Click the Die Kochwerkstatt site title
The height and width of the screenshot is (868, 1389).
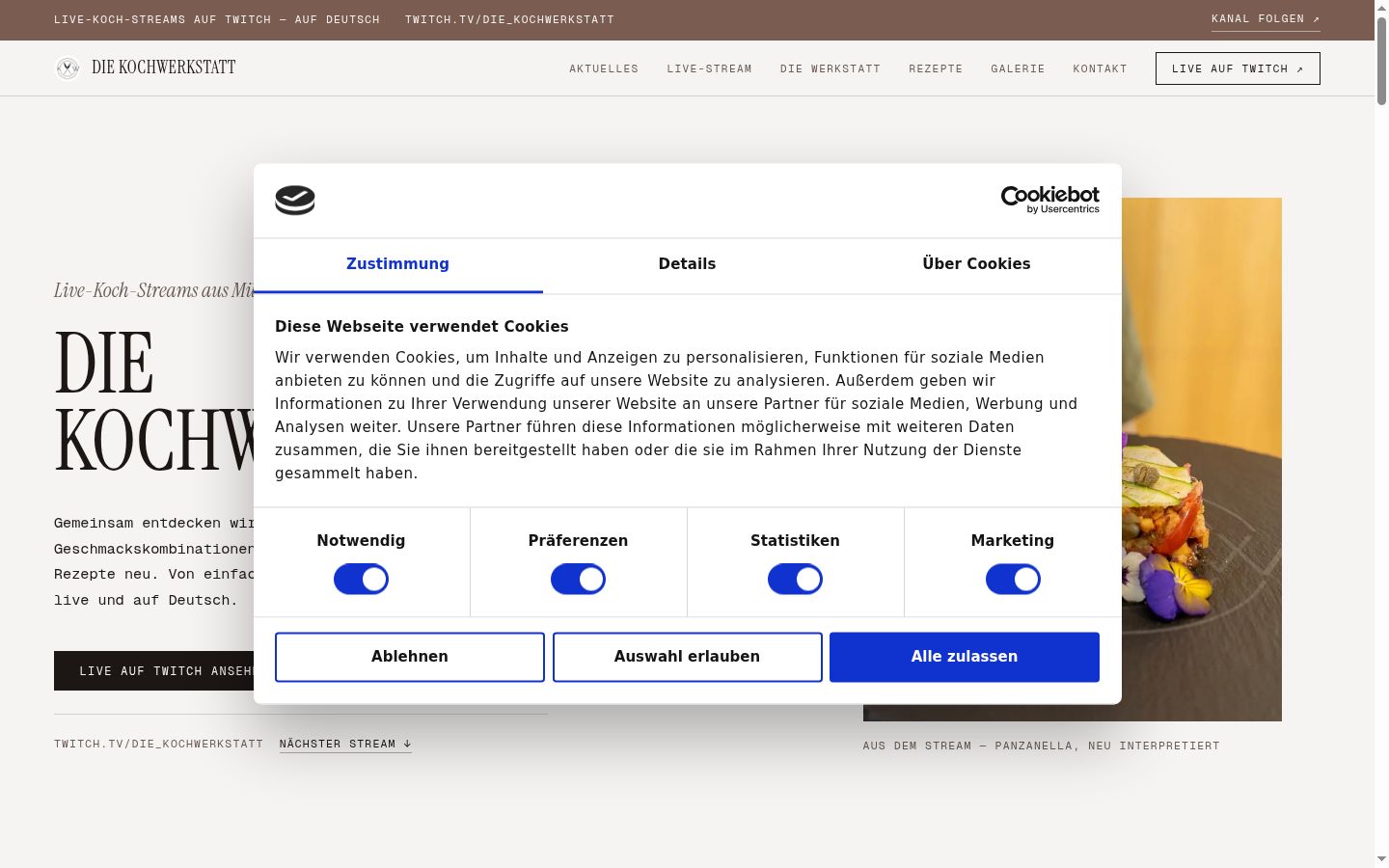(164, 68)
